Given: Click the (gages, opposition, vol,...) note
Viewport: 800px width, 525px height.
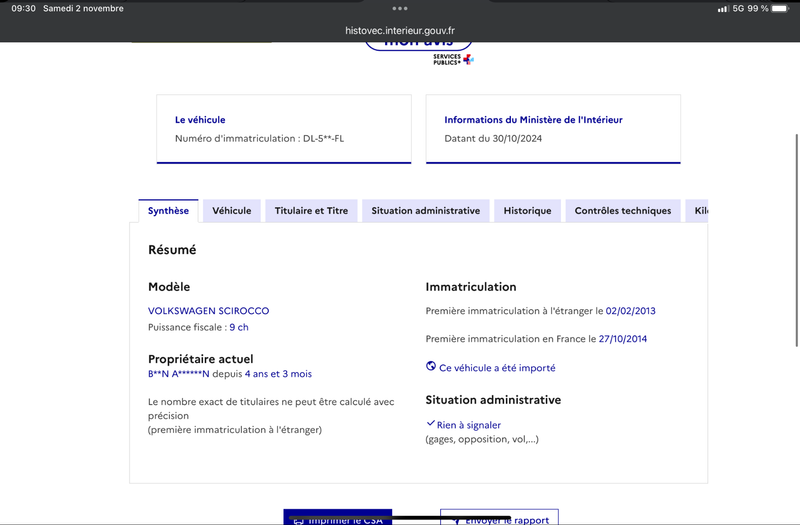Looking at the screenshot, I should point(482,439).
